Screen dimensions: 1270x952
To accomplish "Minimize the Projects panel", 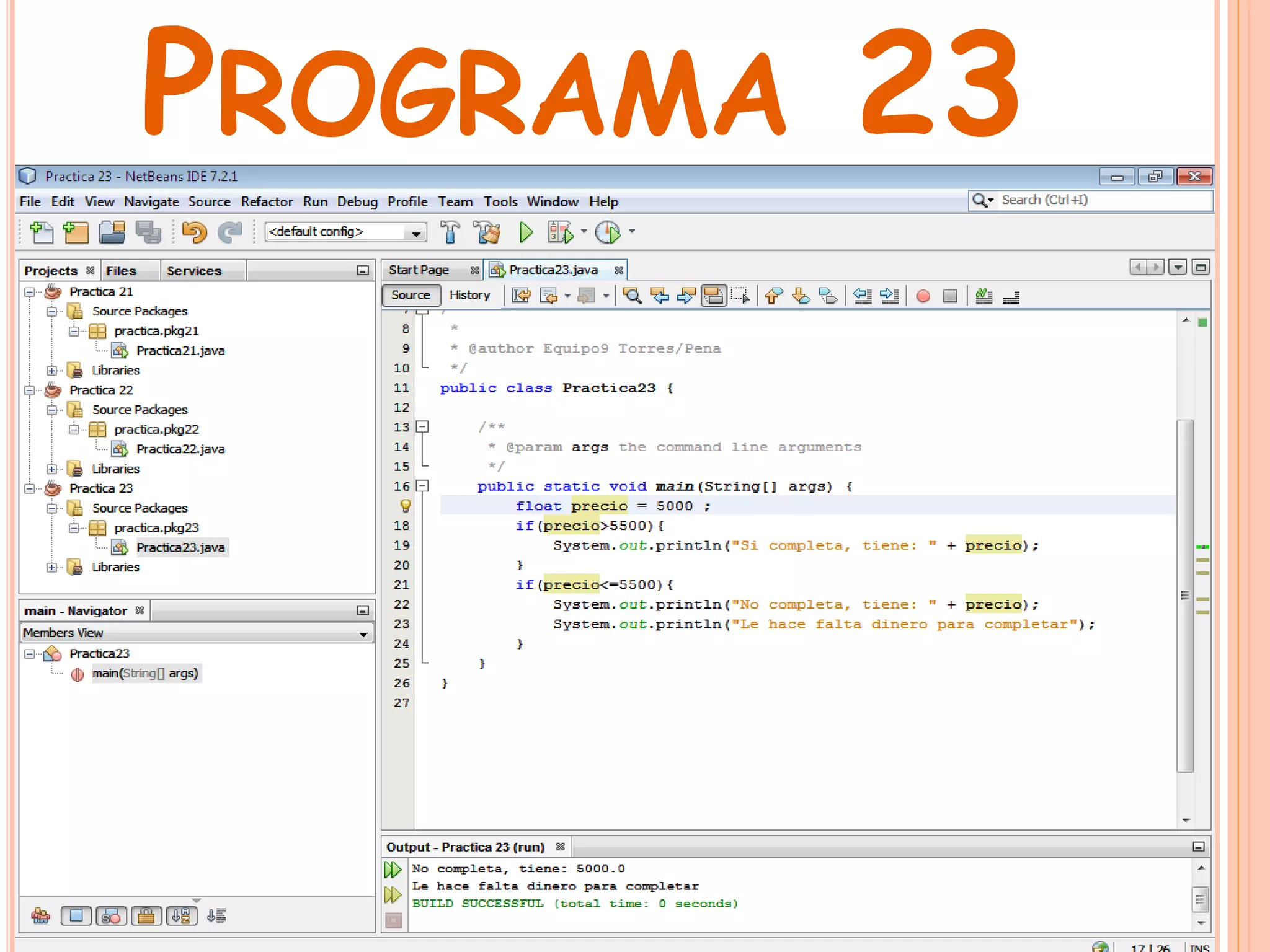I will click(x=363, y=271).
